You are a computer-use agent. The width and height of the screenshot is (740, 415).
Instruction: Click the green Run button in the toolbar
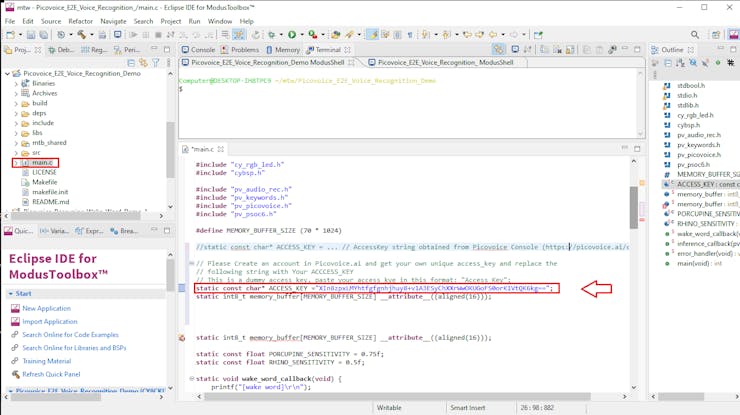tap(291, 35)
